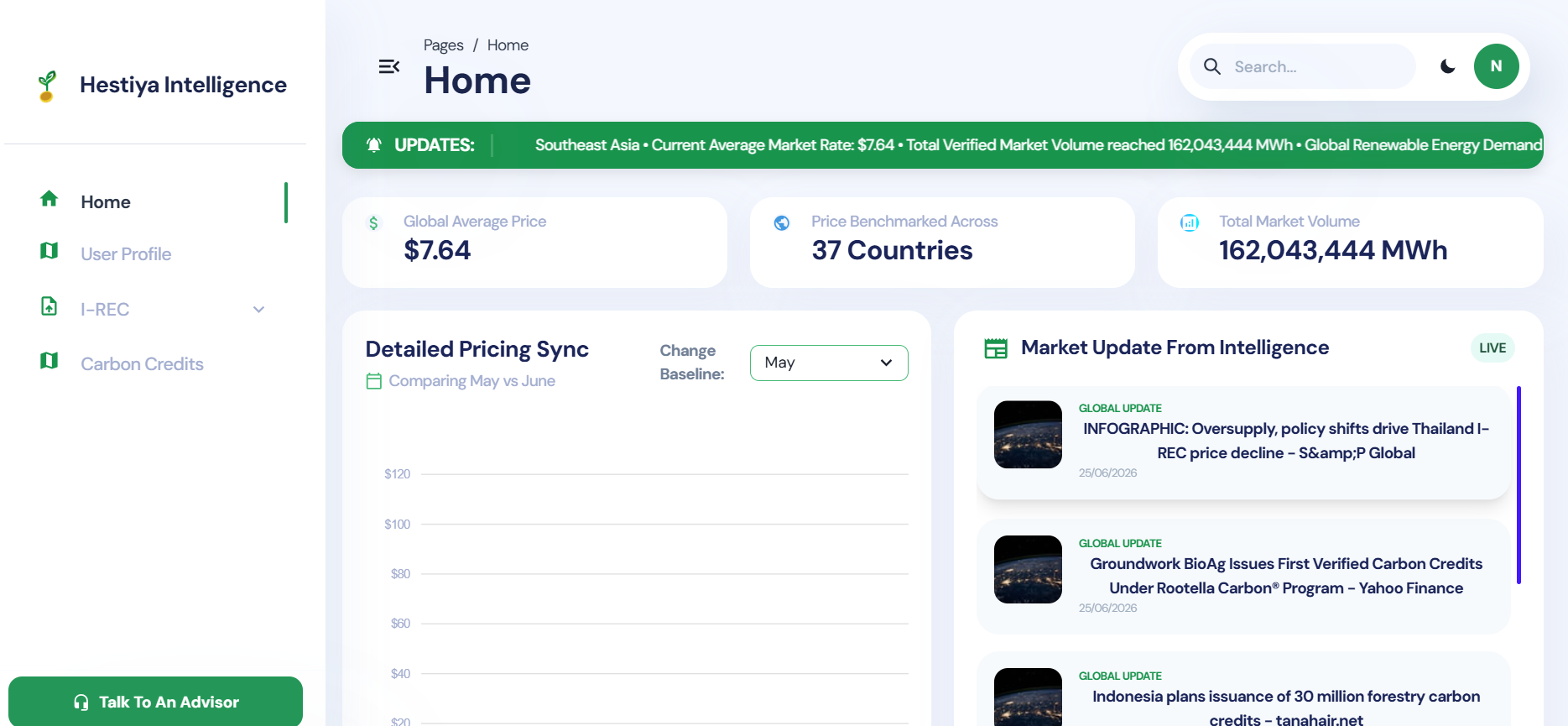Click the User Profile map icon
Screen dimensions: 1568x726
point(49,251)
